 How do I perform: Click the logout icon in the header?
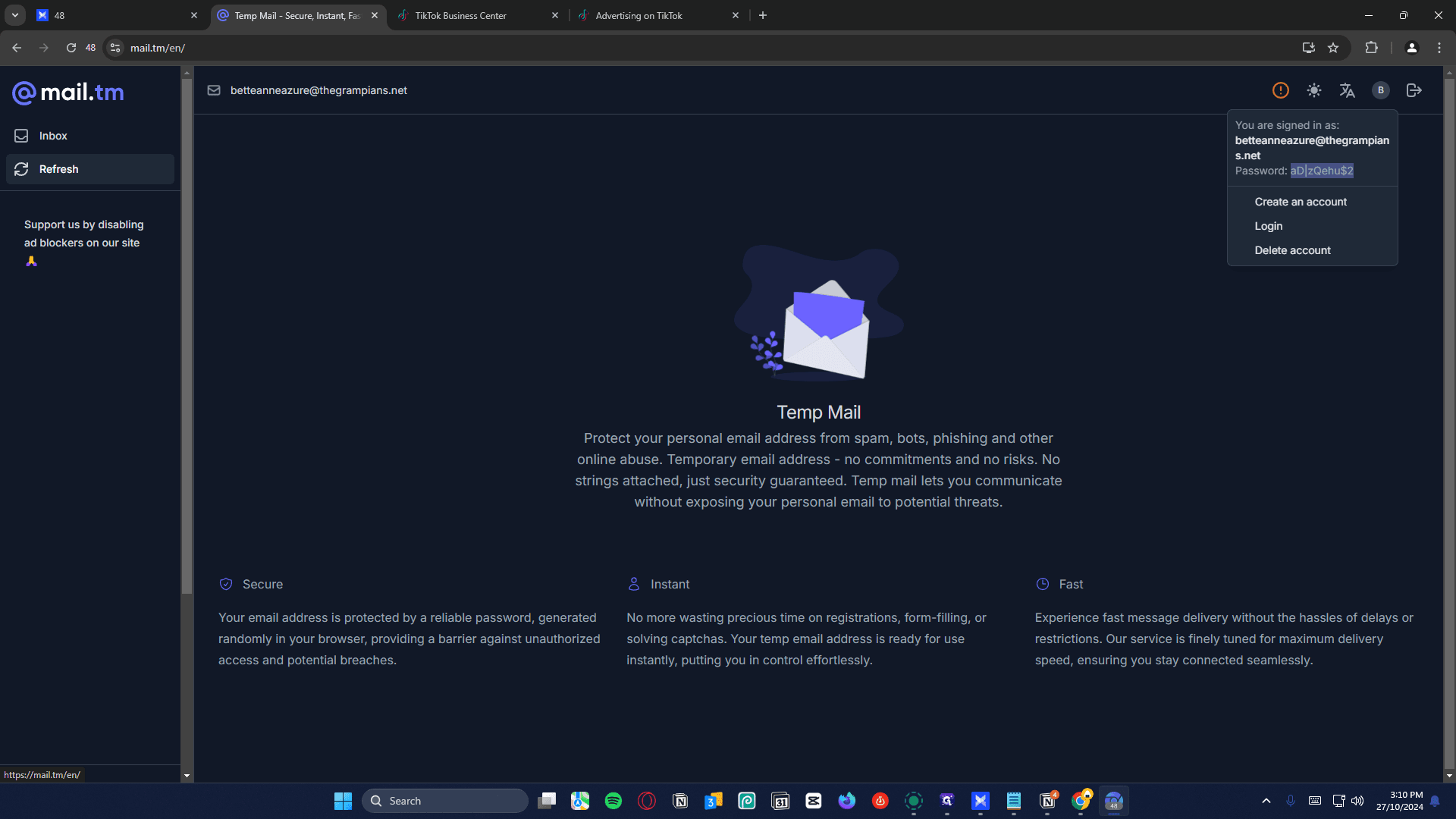(1414, 90)
